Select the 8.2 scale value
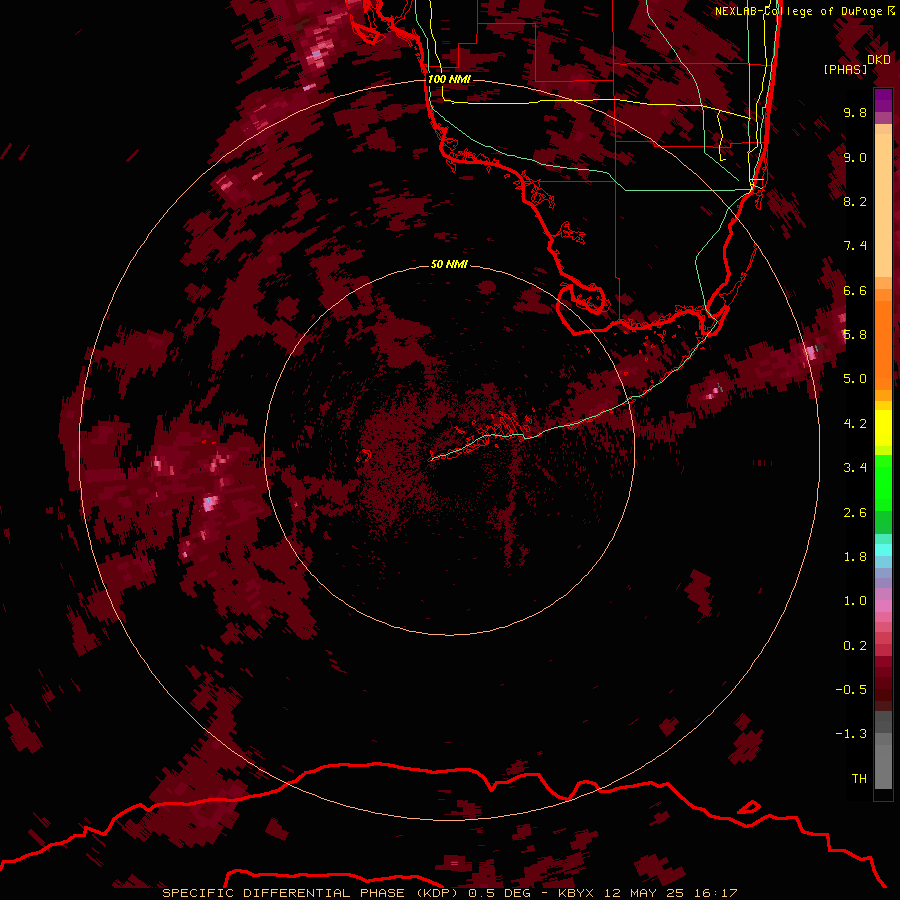The height and width of the screenshot is (900, 900). 855,201
